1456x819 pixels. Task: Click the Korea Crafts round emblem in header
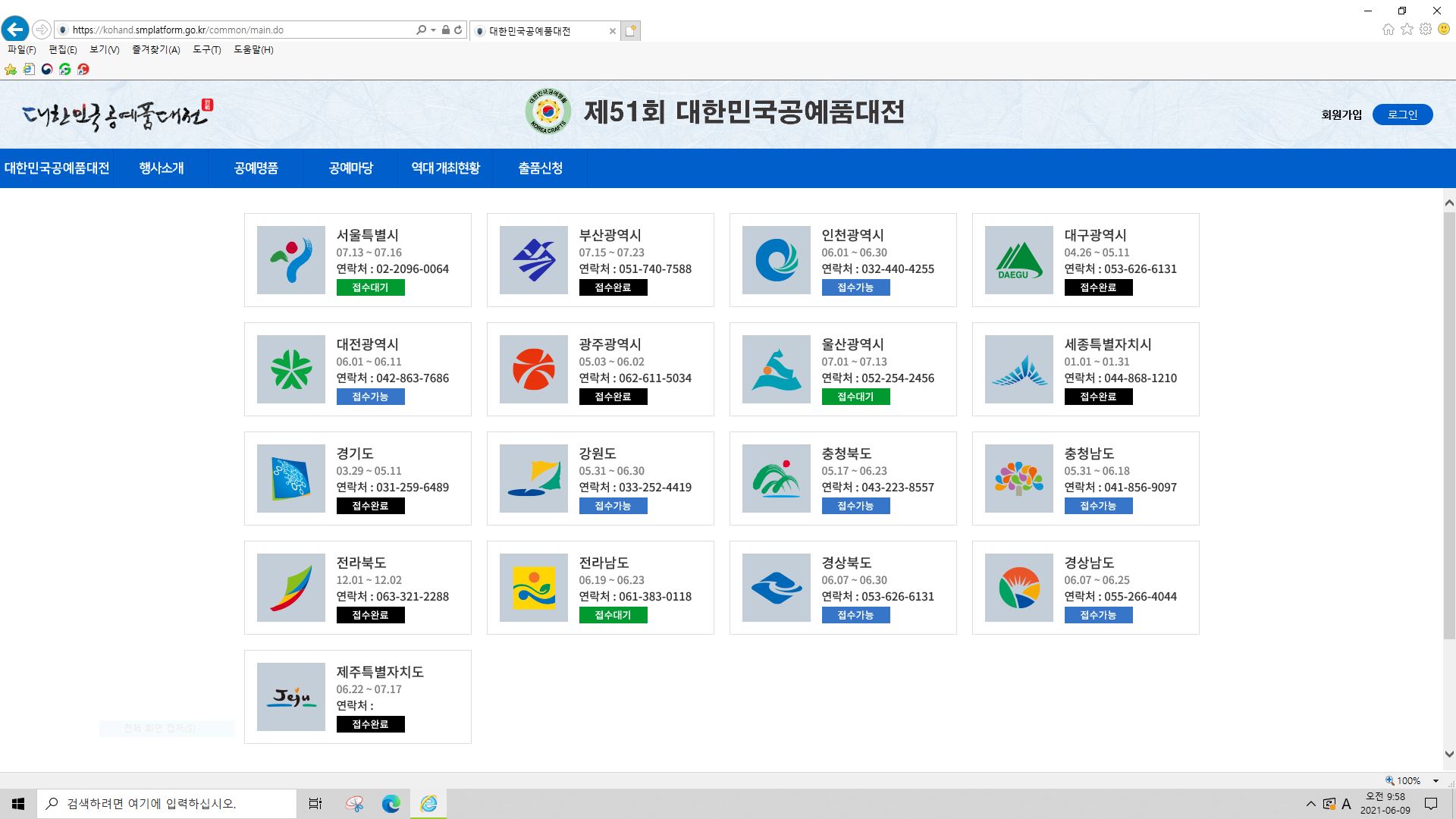pyautogui.click(x=548, y=112)
